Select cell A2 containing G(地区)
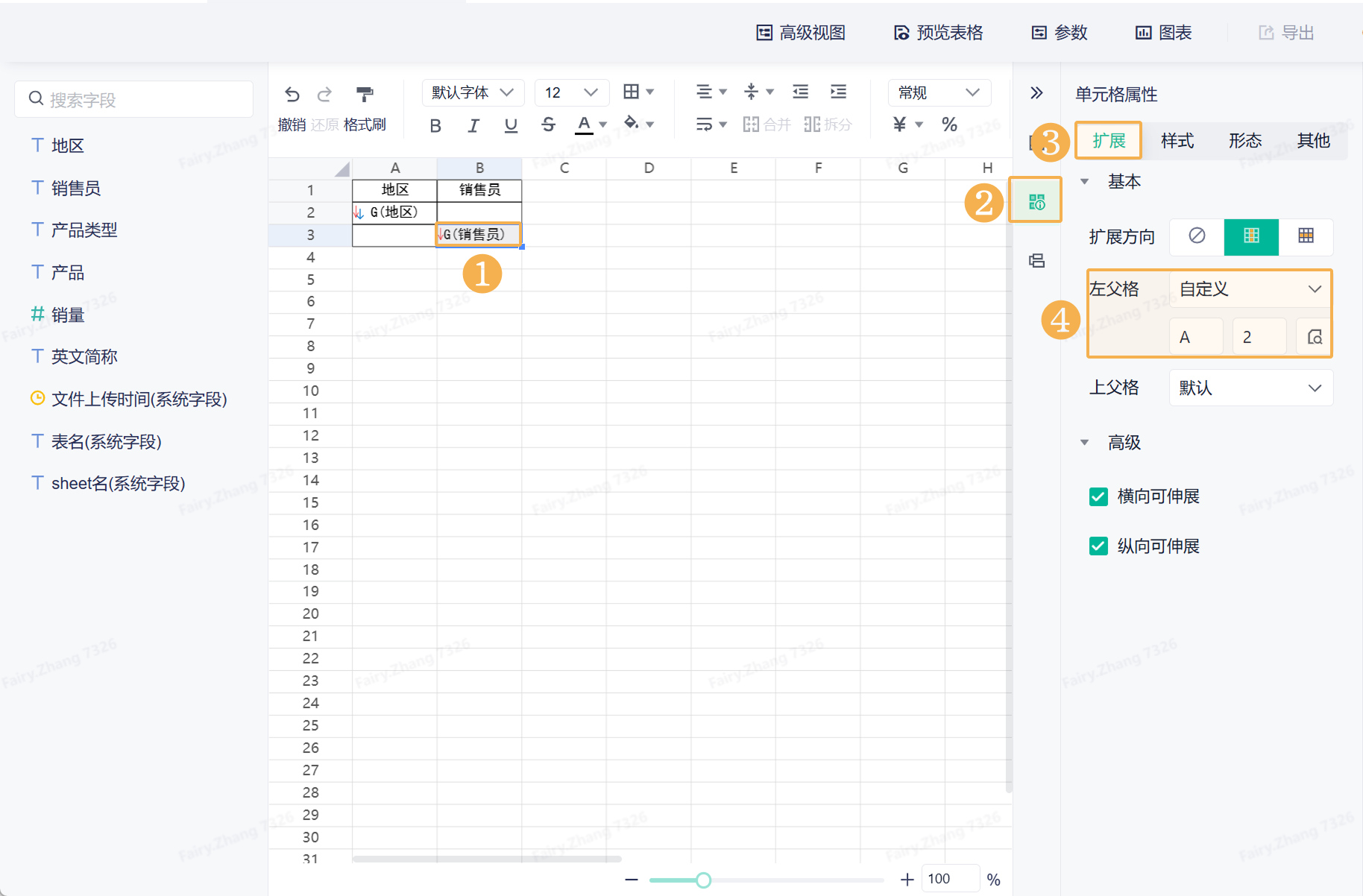1363x896 pixels. tap(394, 212)
